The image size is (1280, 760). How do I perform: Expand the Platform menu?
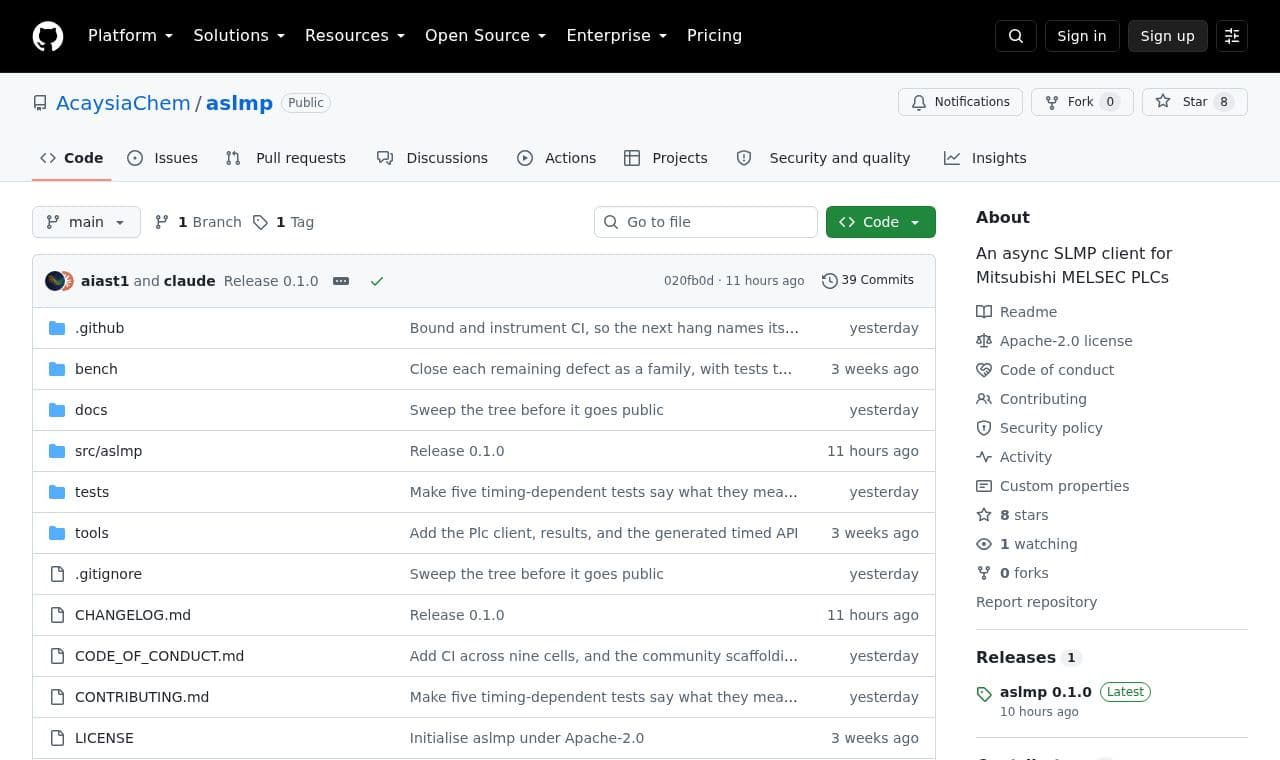point(131,36)
